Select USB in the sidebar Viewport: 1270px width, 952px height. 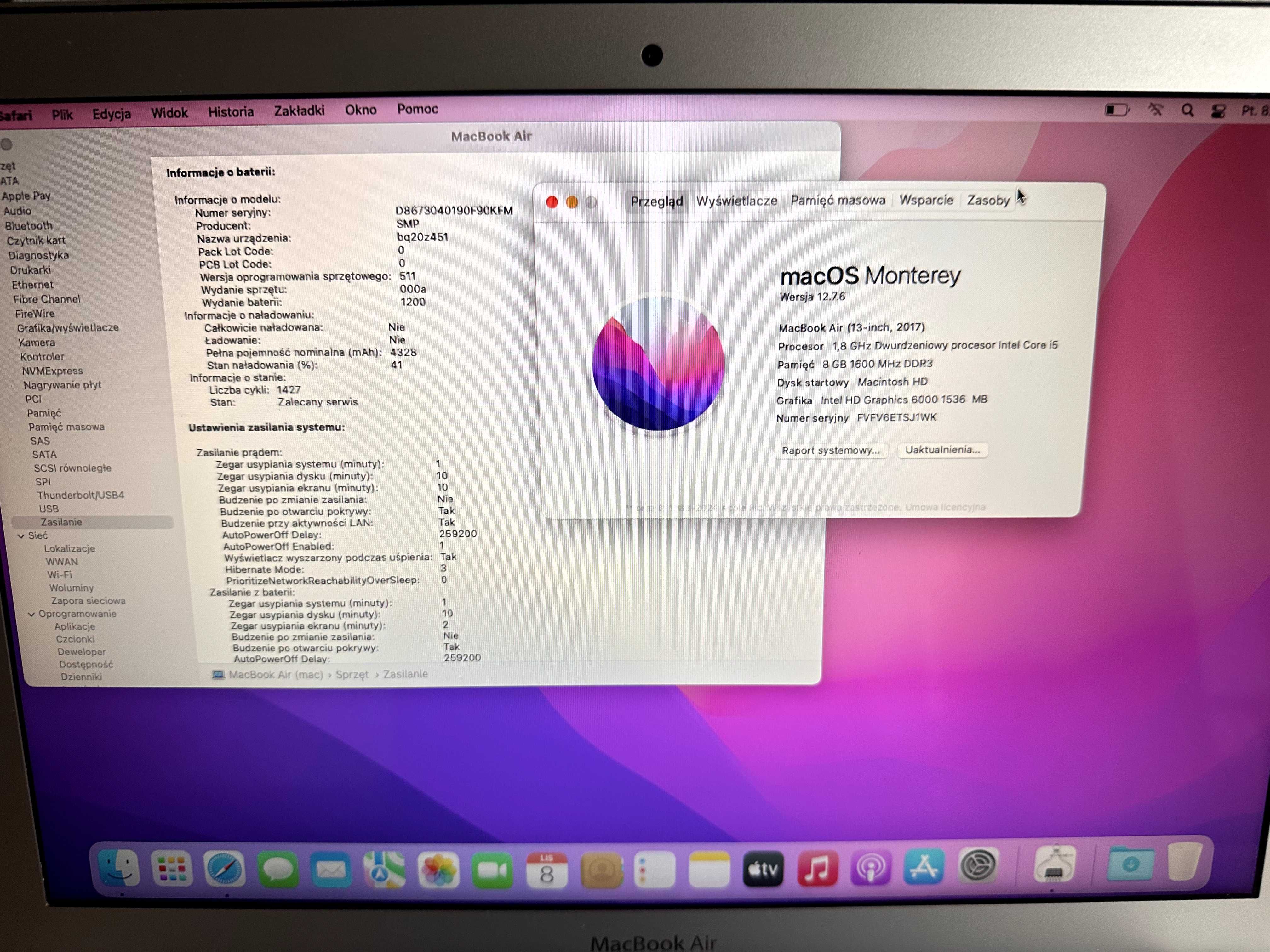tap(49, 508)
